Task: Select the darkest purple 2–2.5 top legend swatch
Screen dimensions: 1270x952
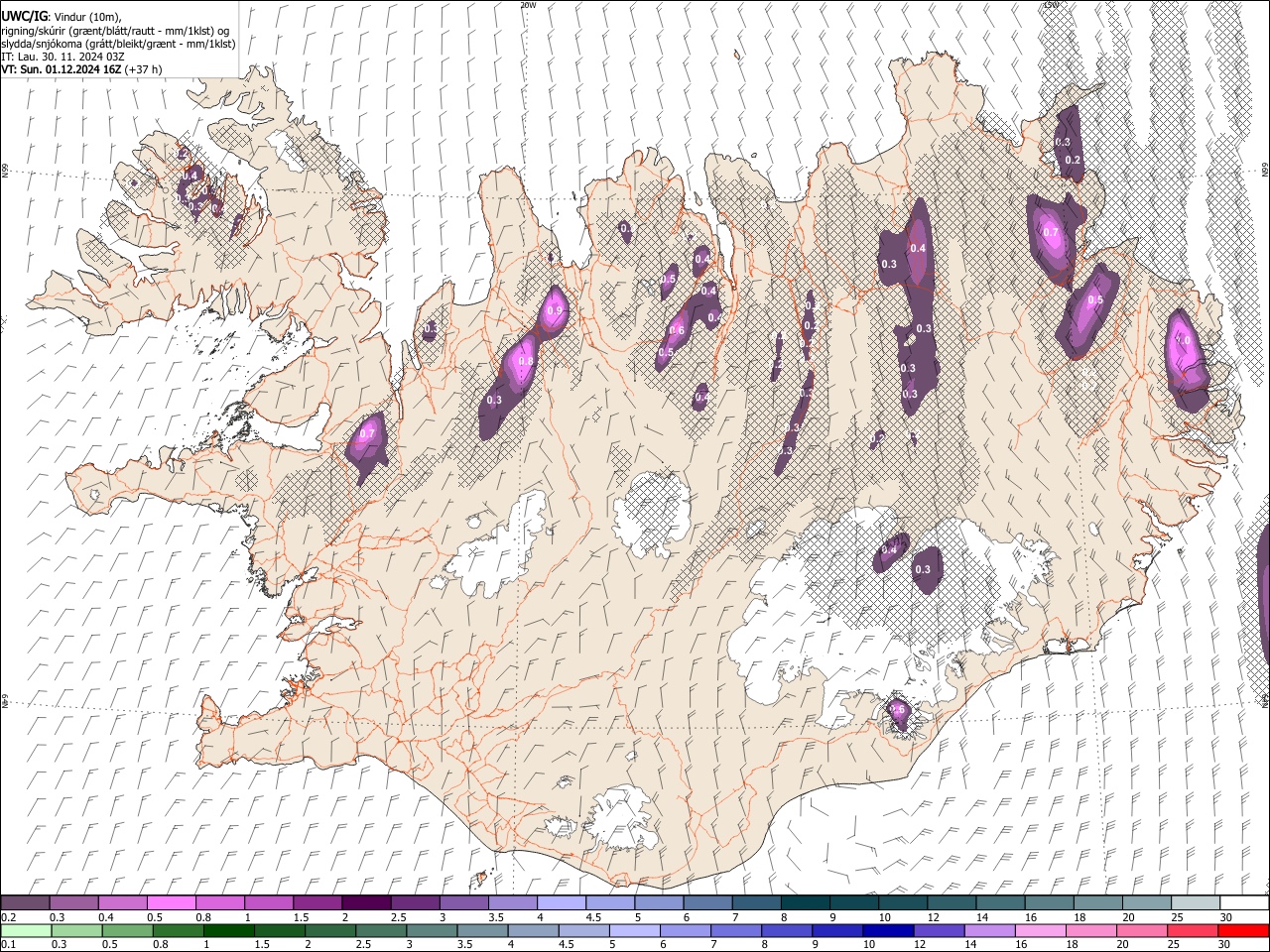Action: point(365,902)
